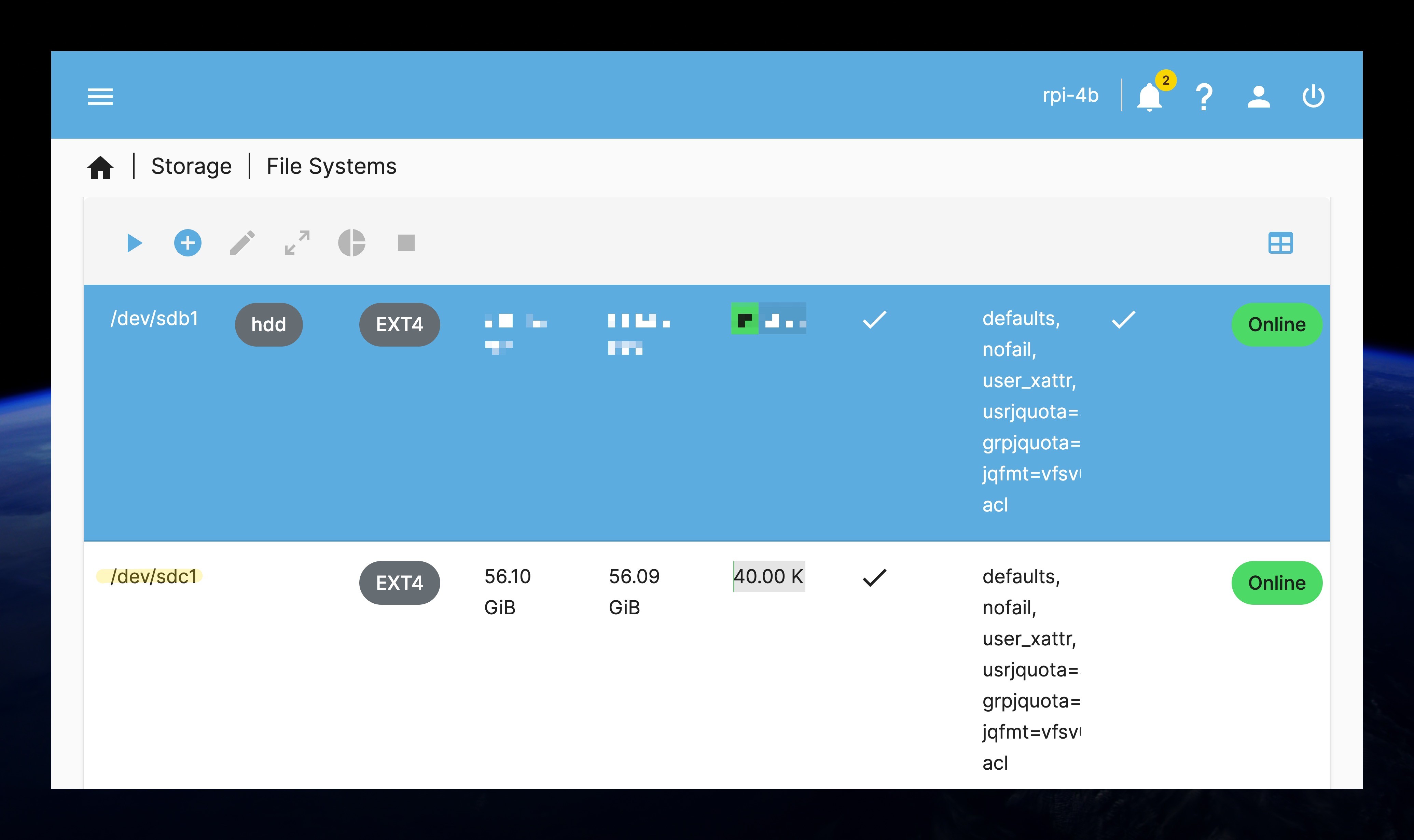Click the usage bar for /dev/sdb1
The height and width of the screenshot is (840, 1414).
[x=769, y=319]
